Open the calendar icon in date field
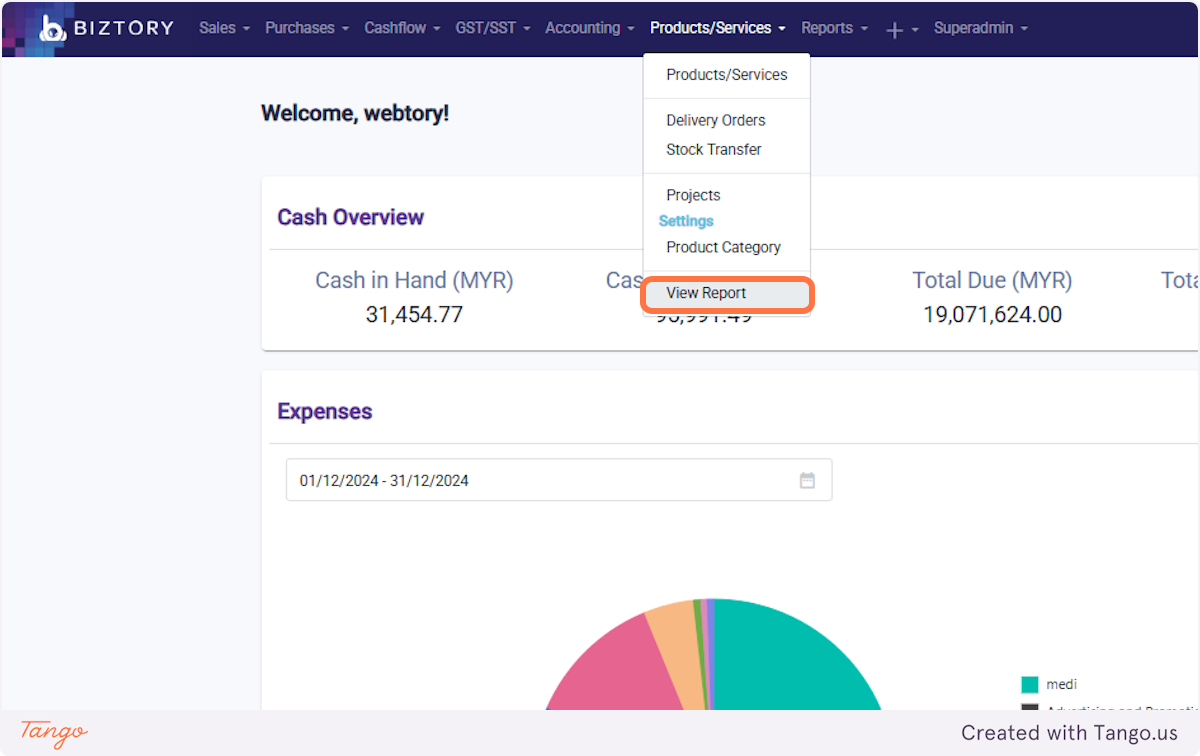 [807, 481]
